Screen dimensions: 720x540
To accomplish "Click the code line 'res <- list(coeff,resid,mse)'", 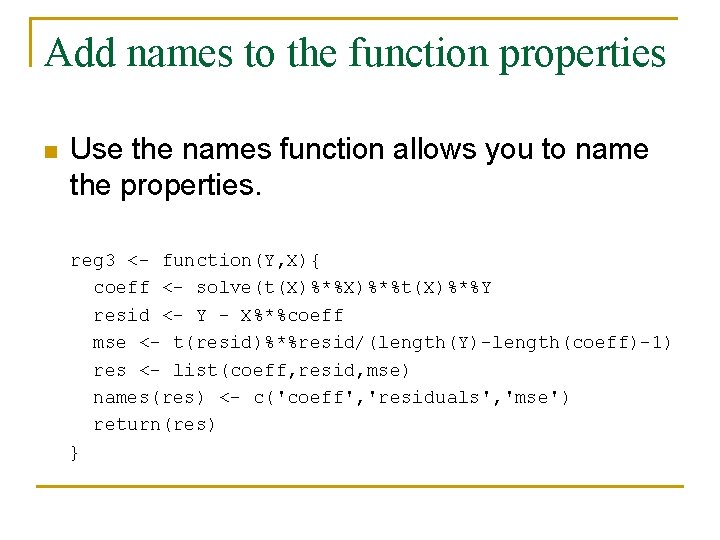I will [251, 370].
